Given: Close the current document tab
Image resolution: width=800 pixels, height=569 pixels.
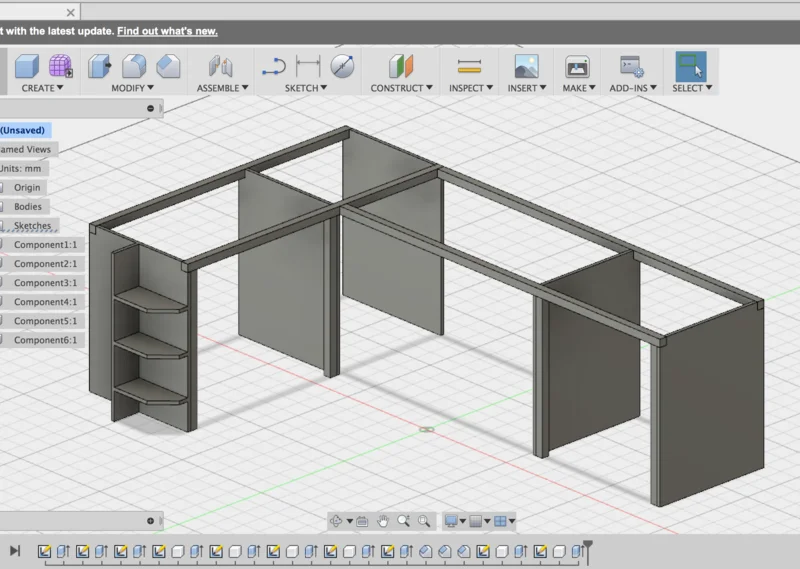Looking at the screenshot, I should (70, 12).
